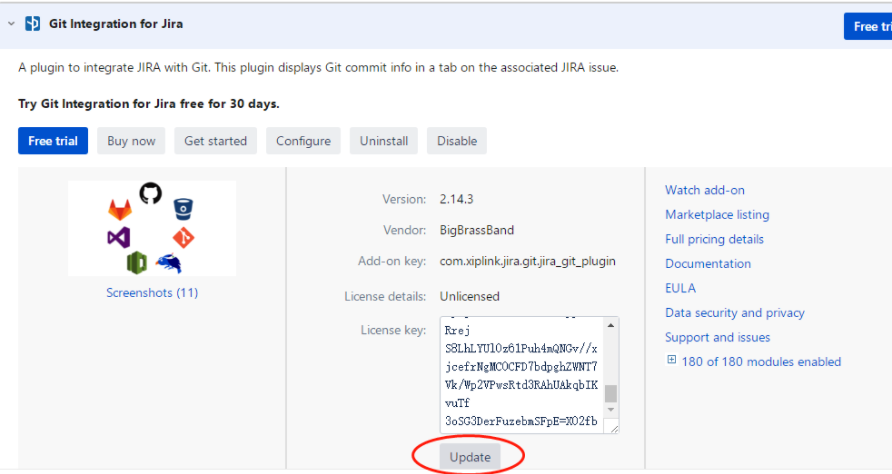892x474 pixels.
Task: Open the EULA link
Action: point(680,288)
